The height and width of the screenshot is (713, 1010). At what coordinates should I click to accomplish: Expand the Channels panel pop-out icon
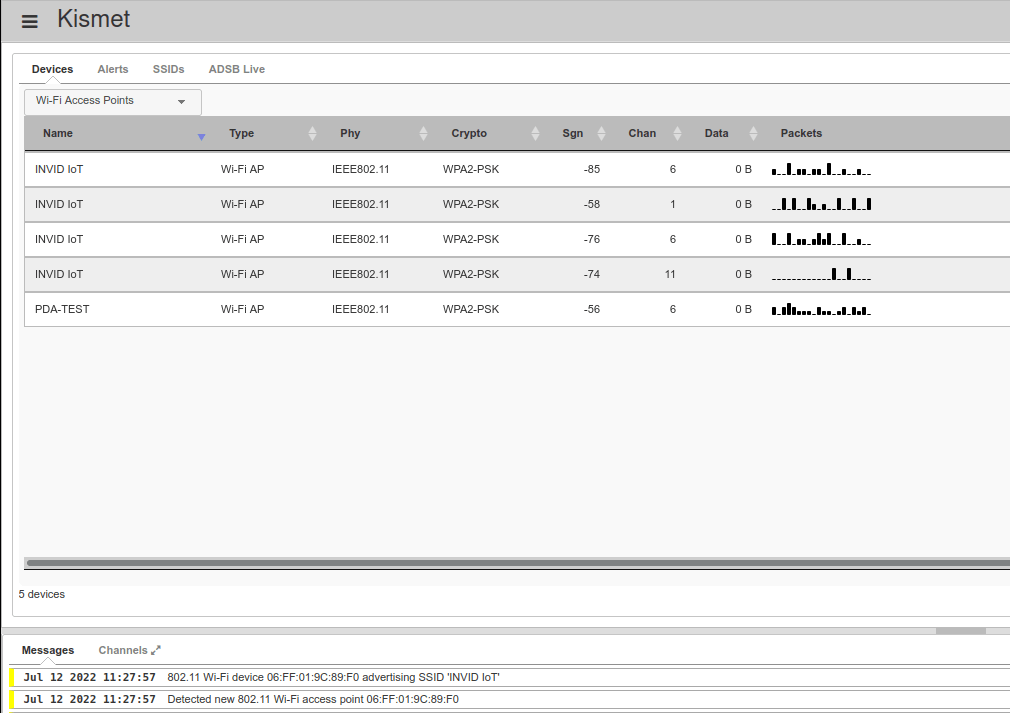point(156,650)
